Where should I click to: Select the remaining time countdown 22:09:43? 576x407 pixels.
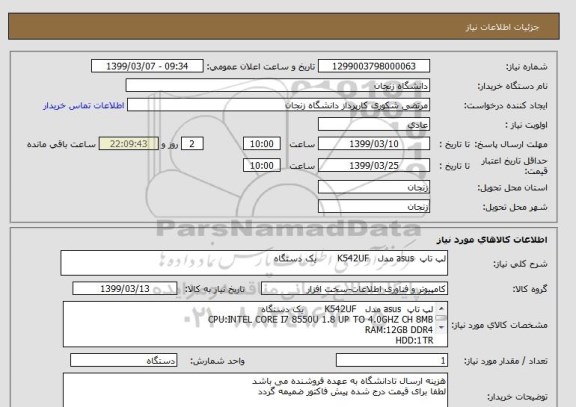click(129, 144)
